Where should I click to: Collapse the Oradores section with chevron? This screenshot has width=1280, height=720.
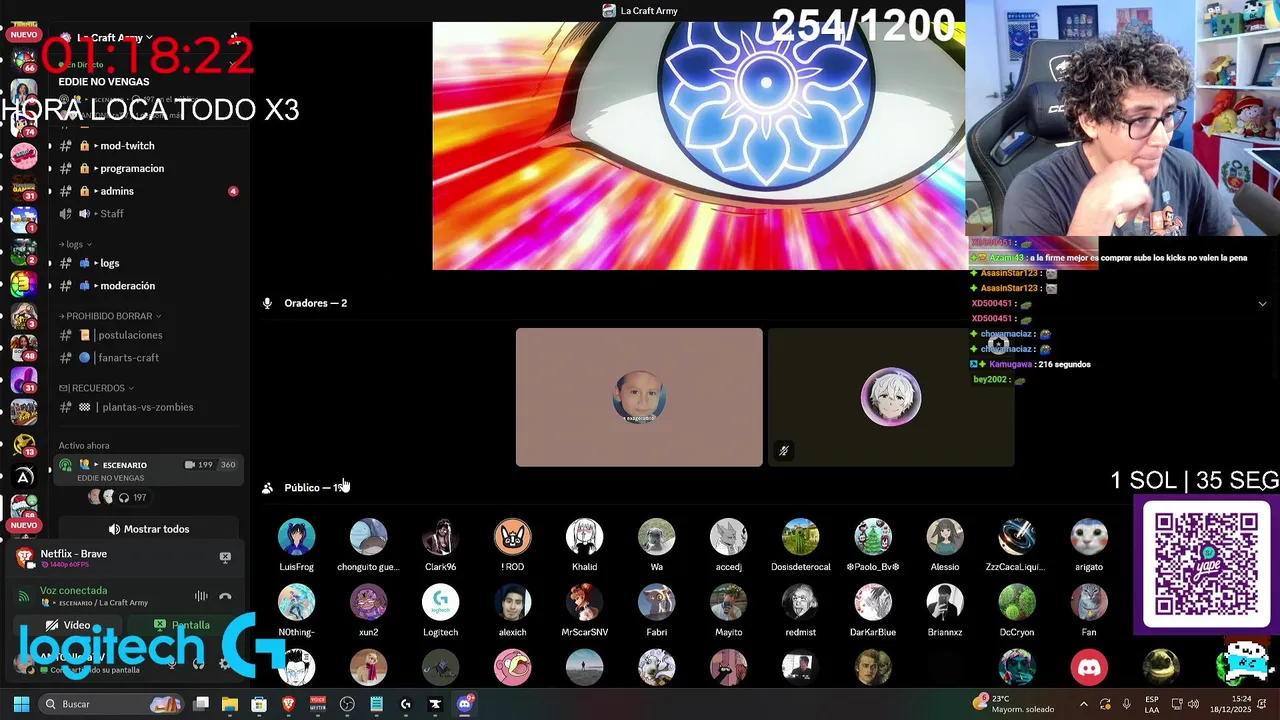(1262, 304)
